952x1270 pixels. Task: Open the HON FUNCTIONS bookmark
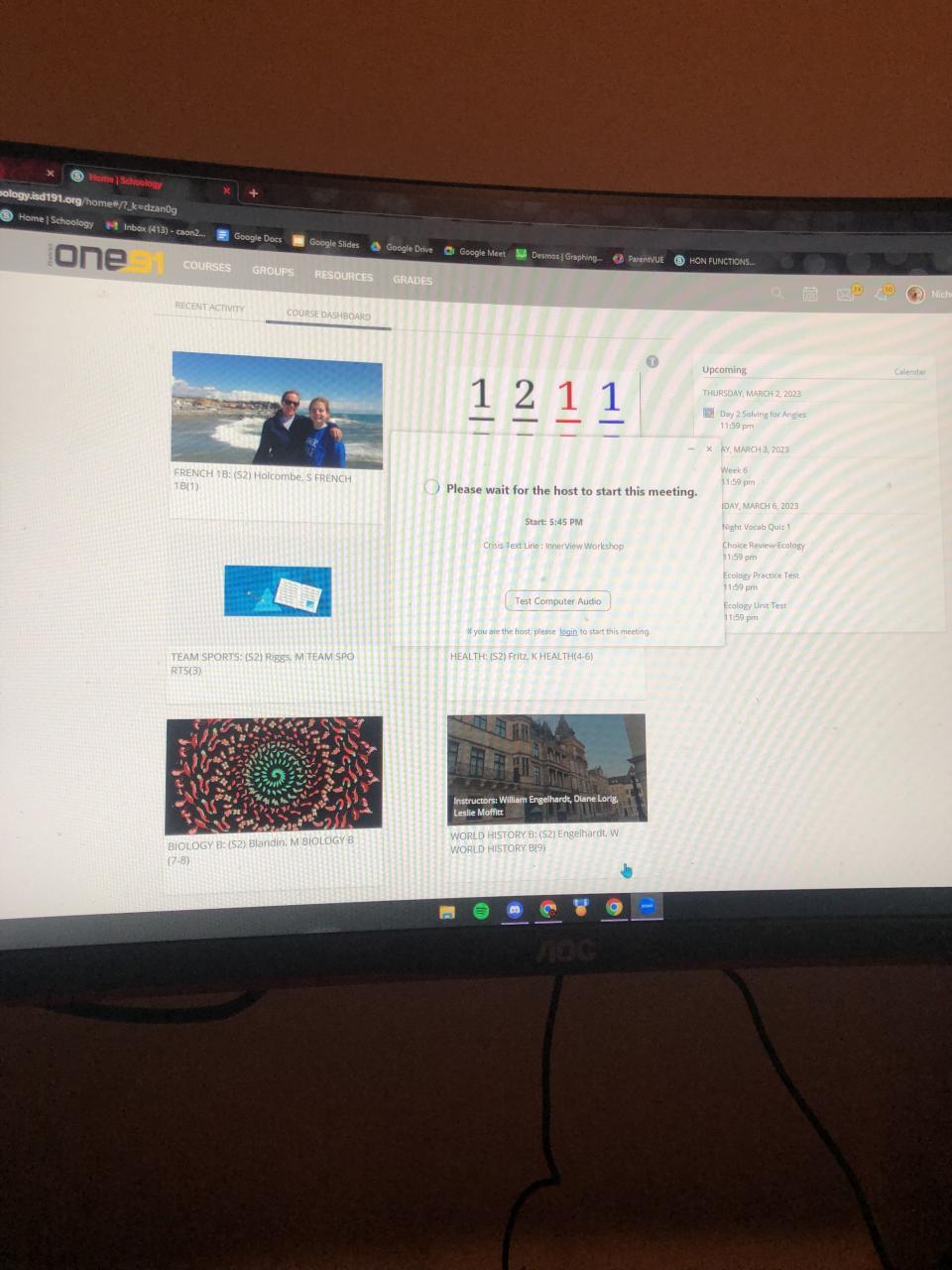pos(715,261)
